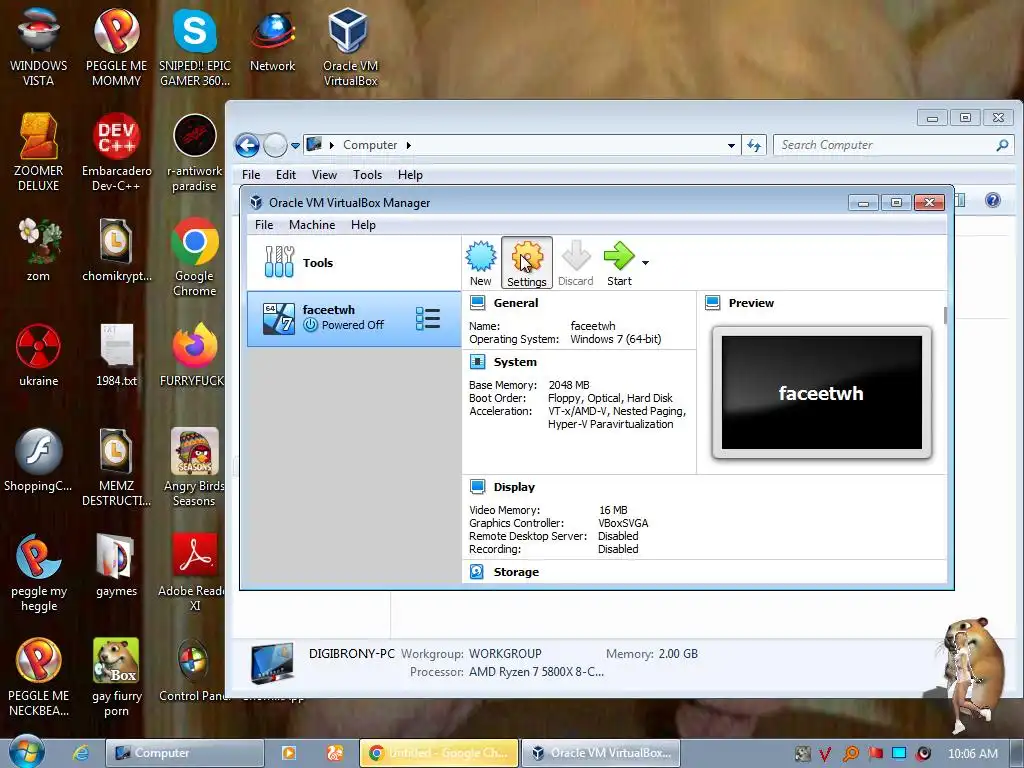Open the Computer window's View menu
This screenshot has height=768, width=1024.
coord(324,175)
